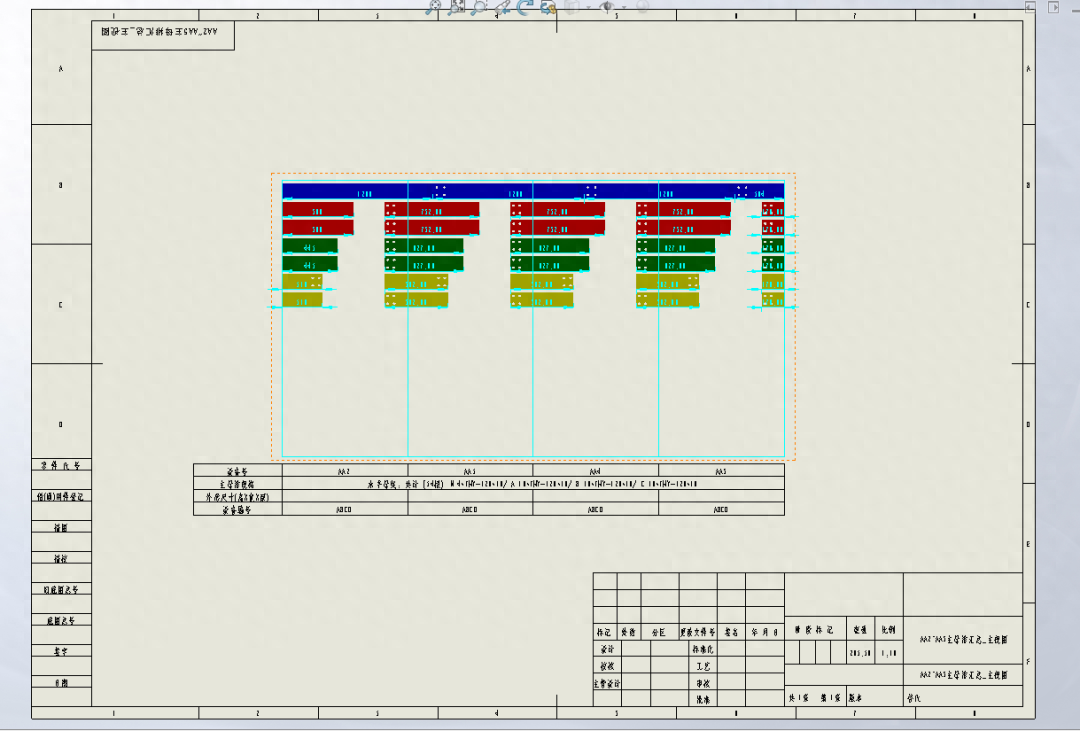Click the grayed Display Style cube icon
Viewport: 1080px width, 731px height.
(572, 7)
